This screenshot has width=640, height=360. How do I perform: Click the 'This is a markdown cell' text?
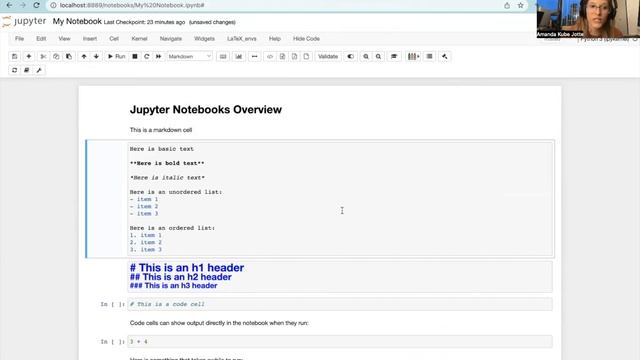tap(161, 130)
